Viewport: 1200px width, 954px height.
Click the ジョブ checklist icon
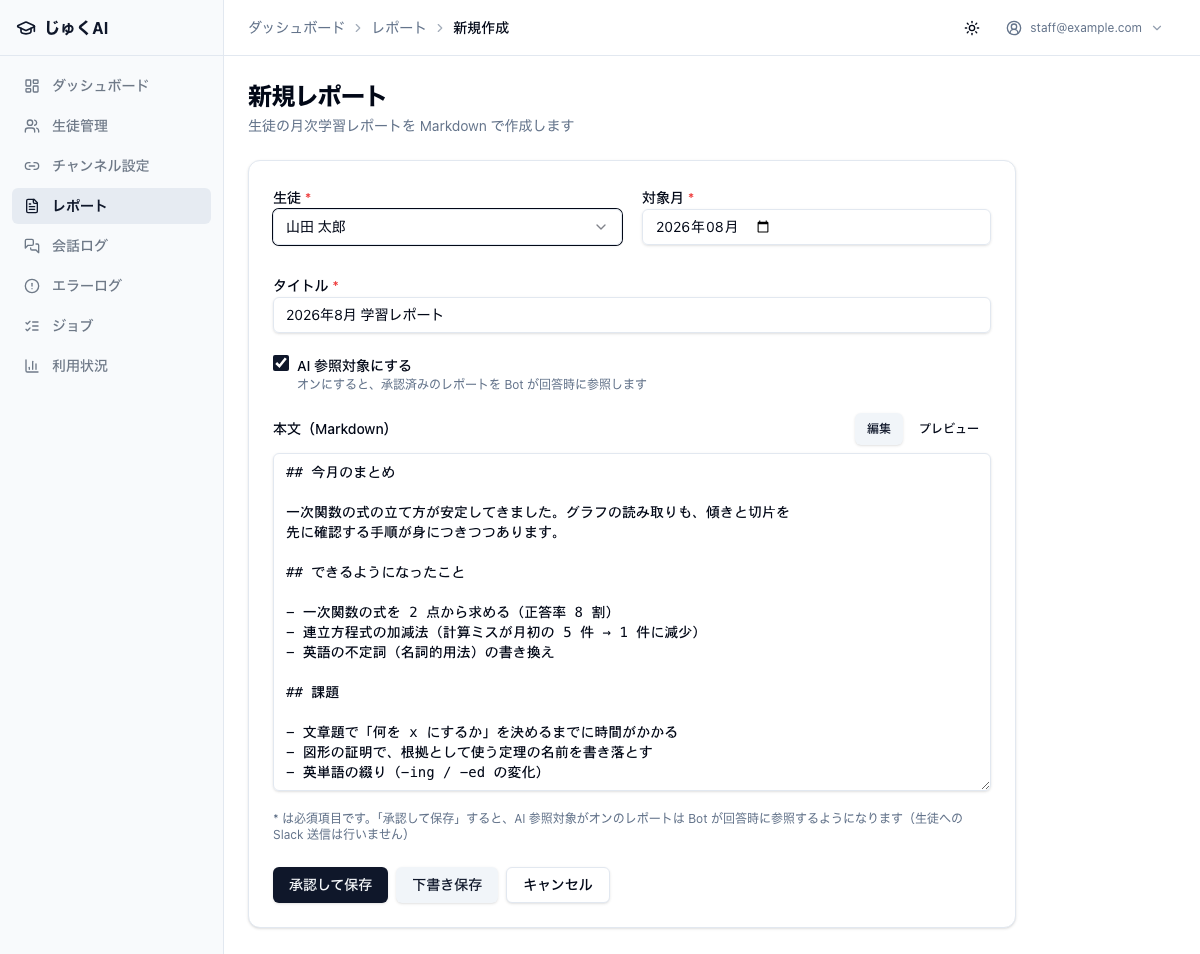32,326
